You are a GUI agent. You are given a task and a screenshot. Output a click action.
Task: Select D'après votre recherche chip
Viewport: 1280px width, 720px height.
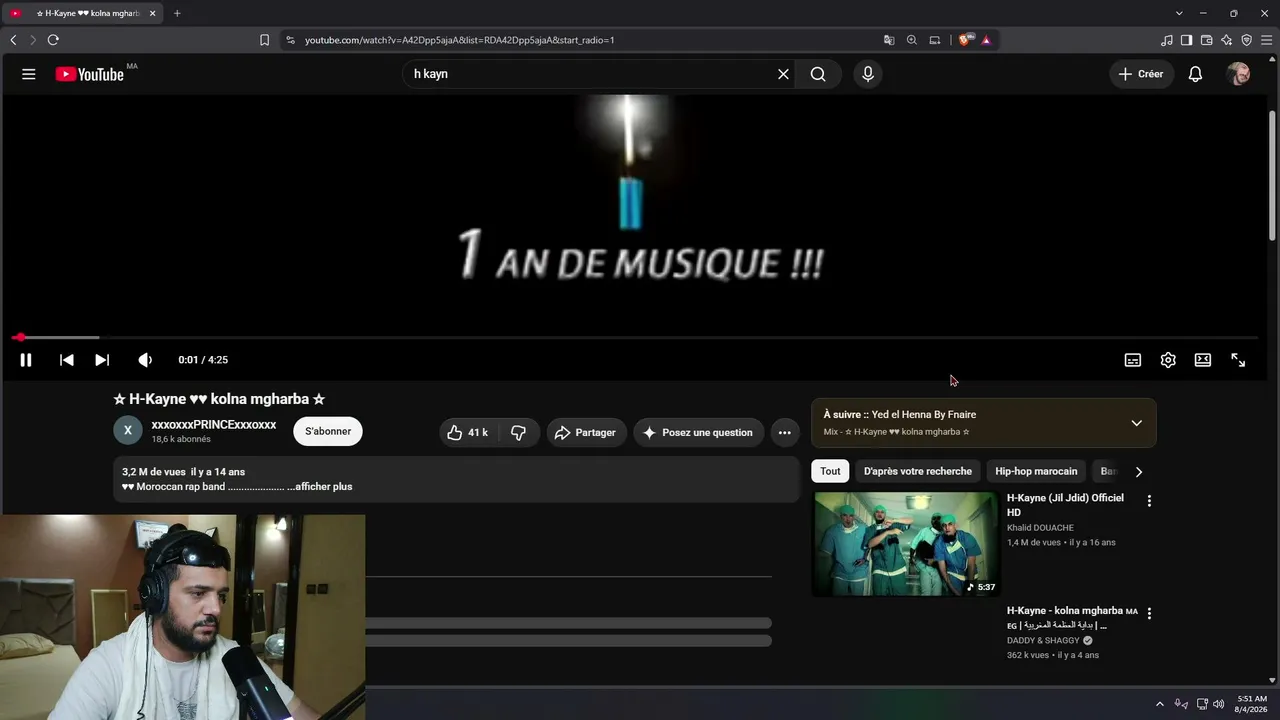point(918,471)
